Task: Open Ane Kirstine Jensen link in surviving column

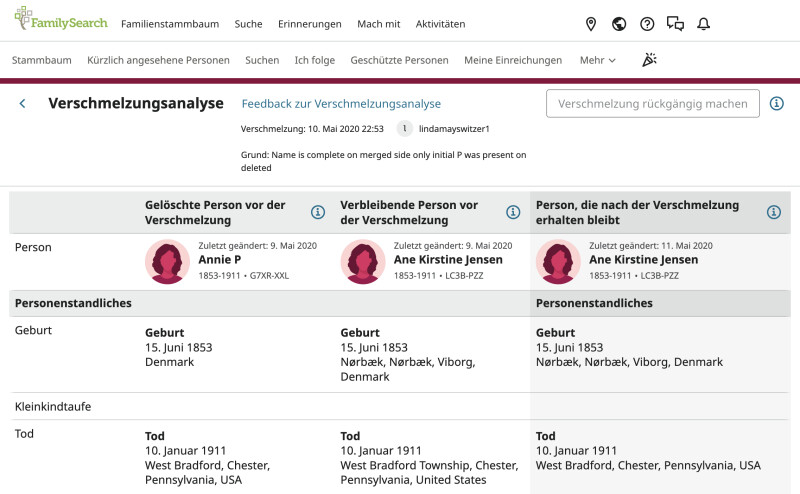Action: tap(643, 260)
